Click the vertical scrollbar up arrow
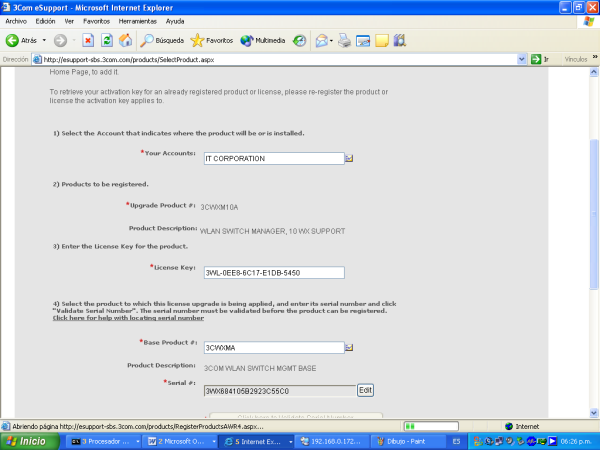Screen dimensions: 600x450 (x=594, y=72)
